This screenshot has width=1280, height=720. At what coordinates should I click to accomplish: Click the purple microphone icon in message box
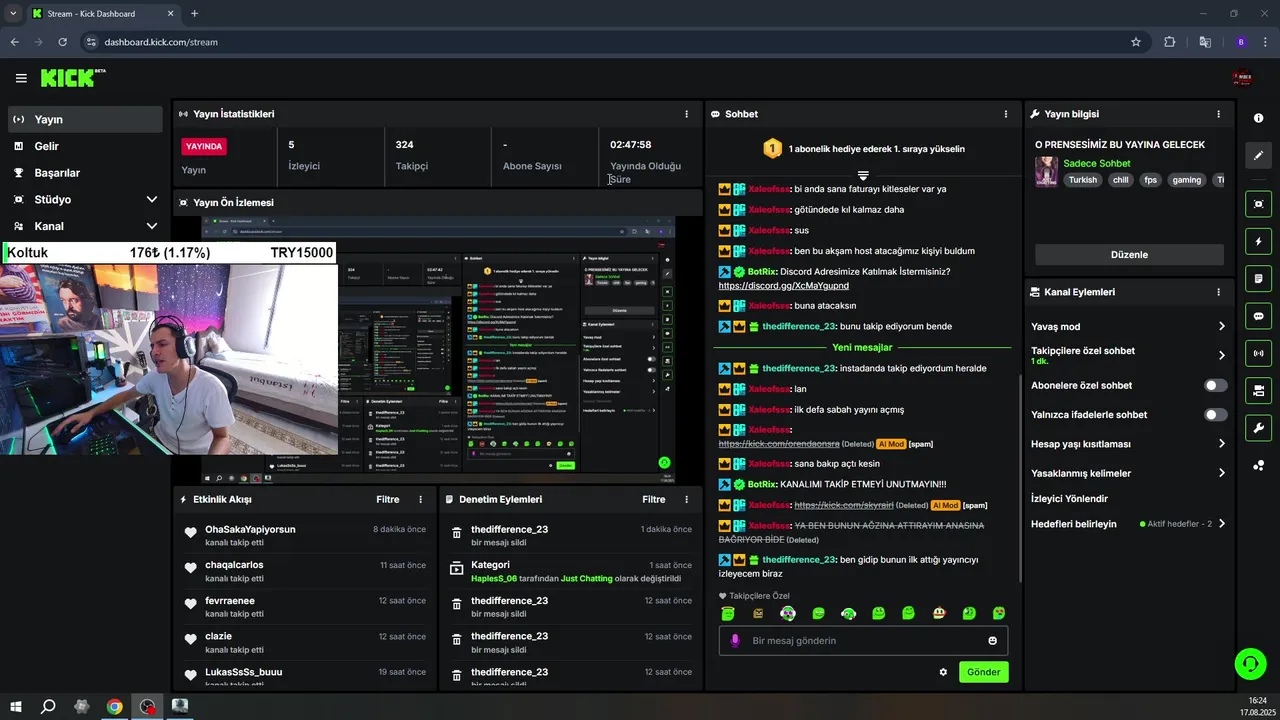(735, 641)
